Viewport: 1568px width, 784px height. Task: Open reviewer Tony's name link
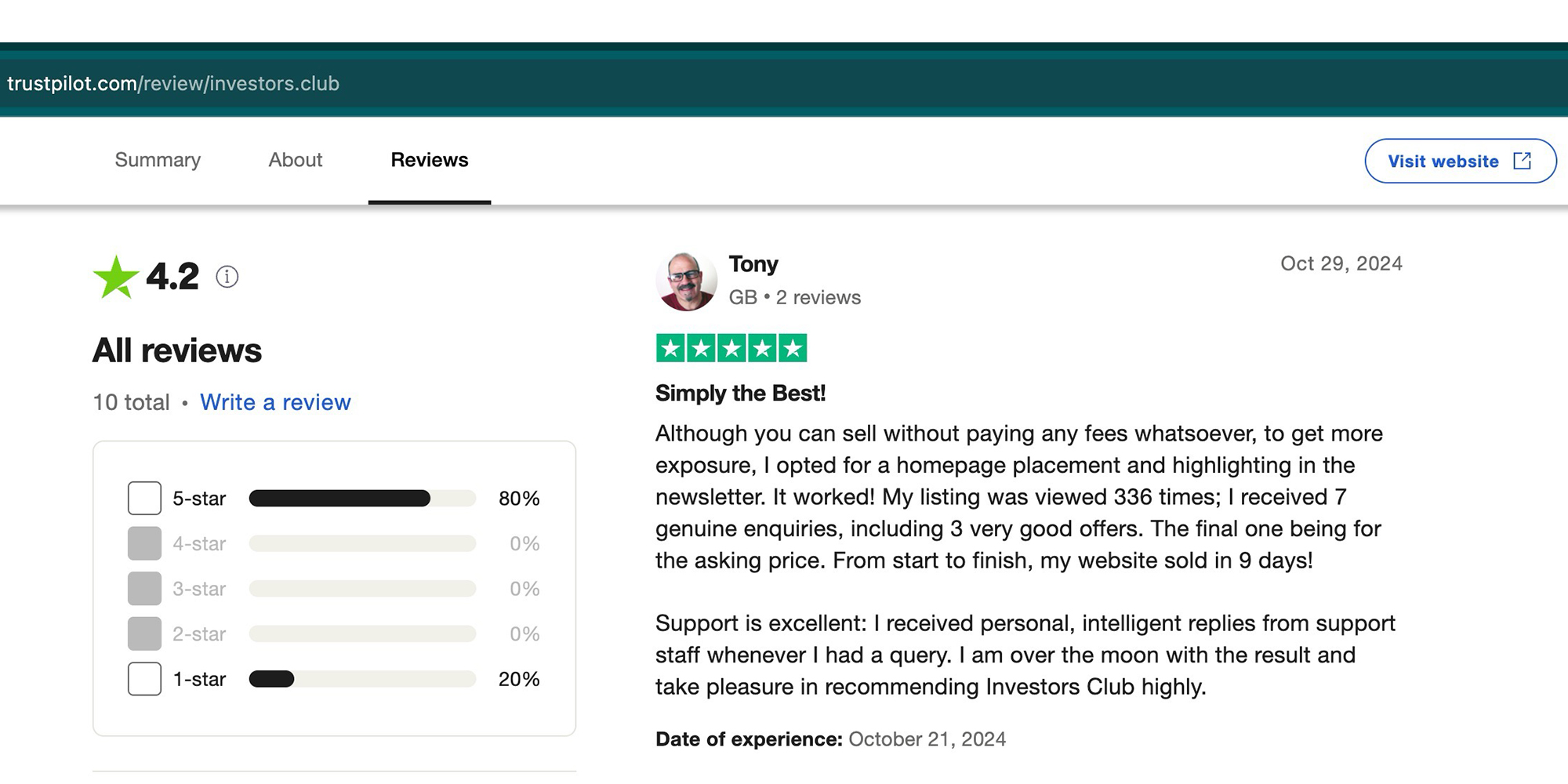coord(753,264)
